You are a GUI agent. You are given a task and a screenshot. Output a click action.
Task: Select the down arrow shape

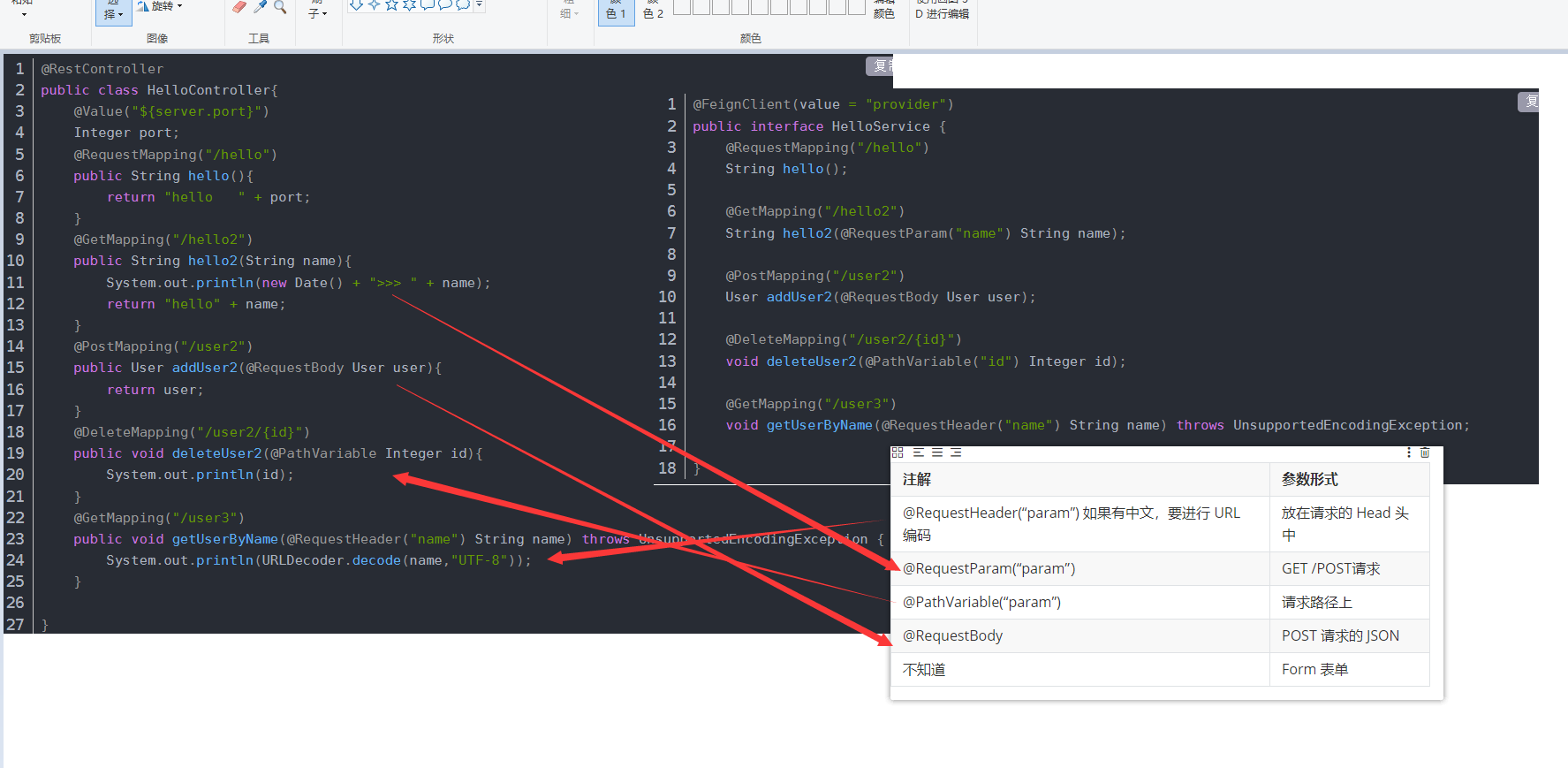pos(356,5)
